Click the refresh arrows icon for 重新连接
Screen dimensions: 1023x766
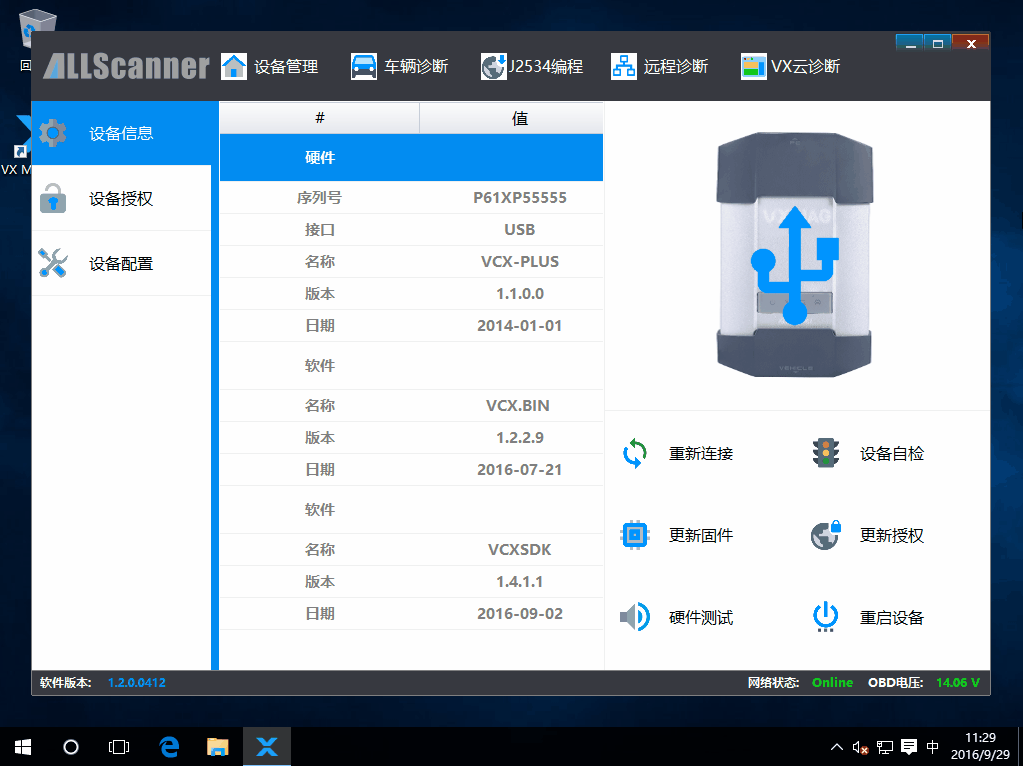tap(635, 453)
